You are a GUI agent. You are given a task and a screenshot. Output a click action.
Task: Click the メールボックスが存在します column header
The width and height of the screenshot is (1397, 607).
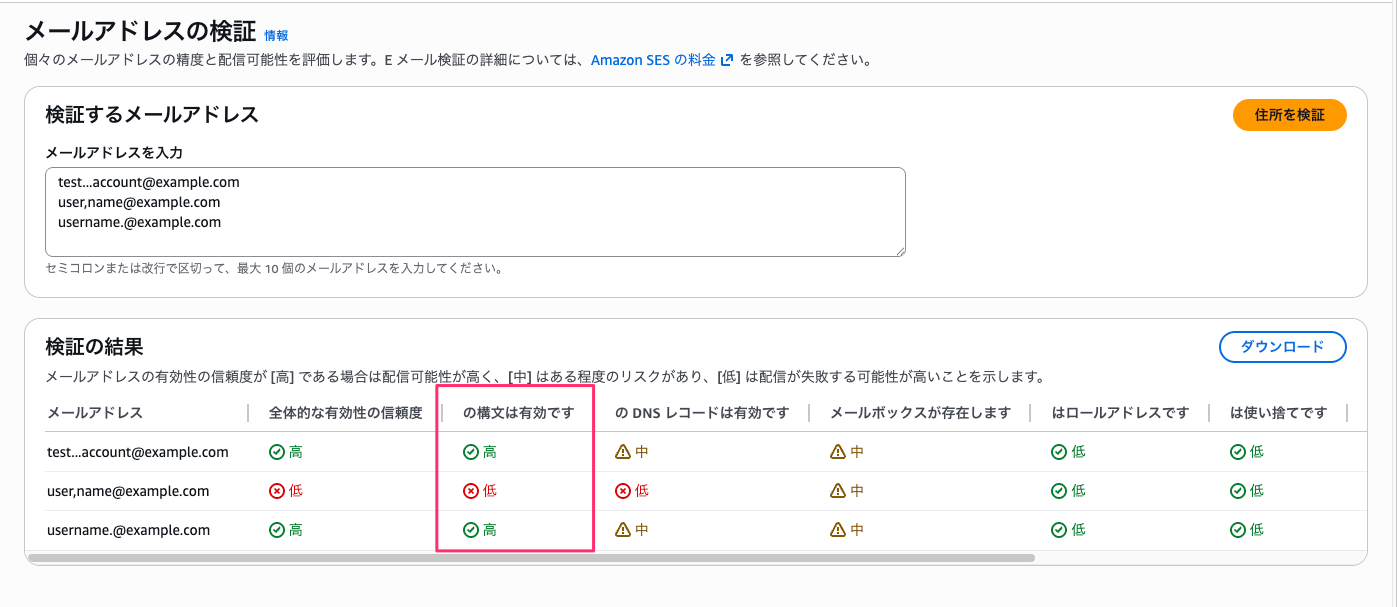point(920,413)
